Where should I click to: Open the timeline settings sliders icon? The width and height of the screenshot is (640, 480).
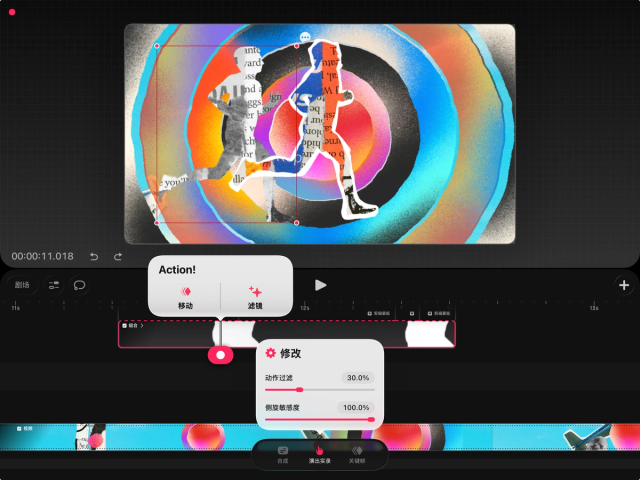point(54,285)
